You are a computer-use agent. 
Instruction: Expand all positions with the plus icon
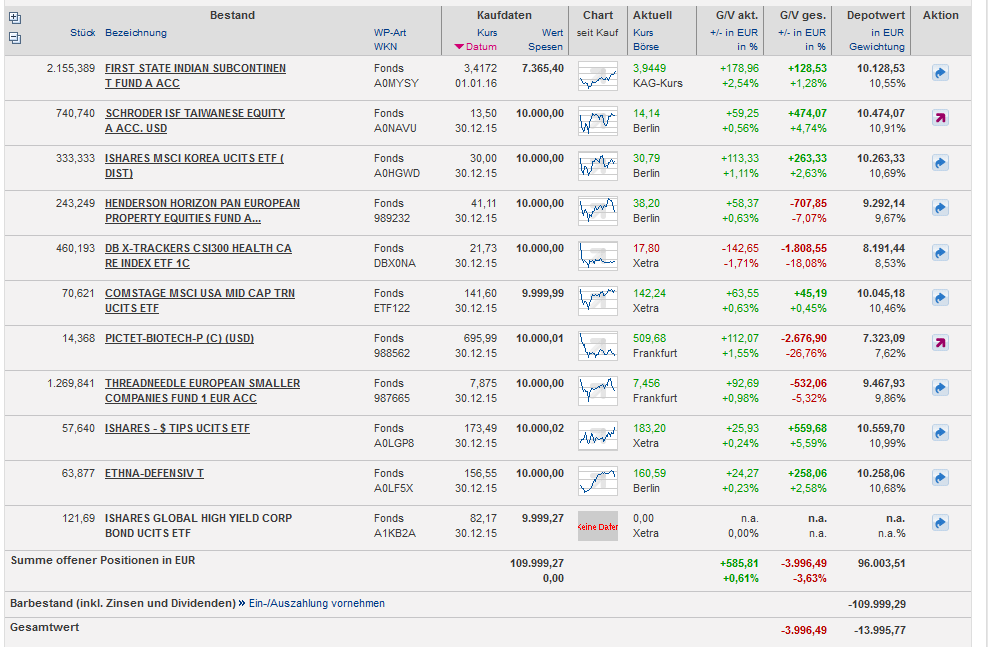pyautogui.click(x=14, y=18)
